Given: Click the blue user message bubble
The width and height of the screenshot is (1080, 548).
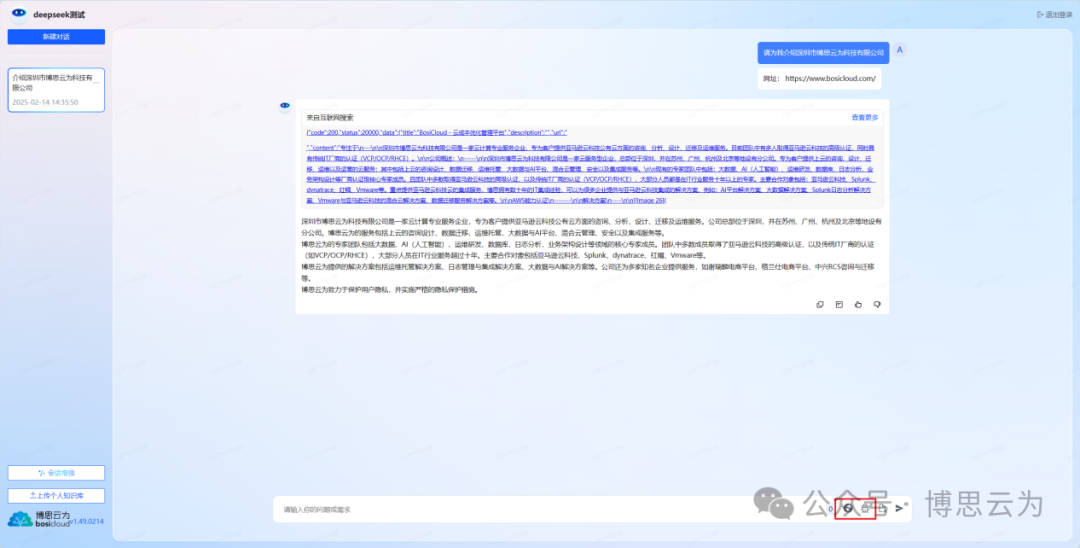Looking at the screenshot, I should 823,52.
